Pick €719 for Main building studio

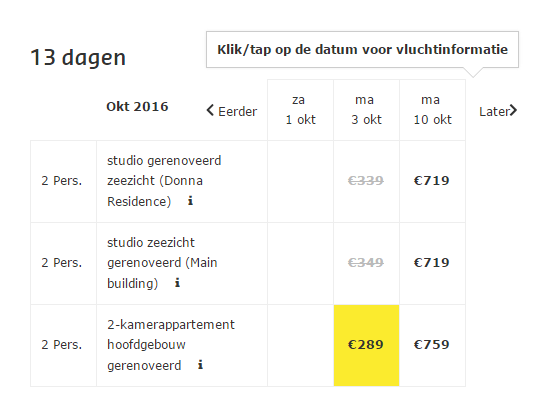(432, 263)
